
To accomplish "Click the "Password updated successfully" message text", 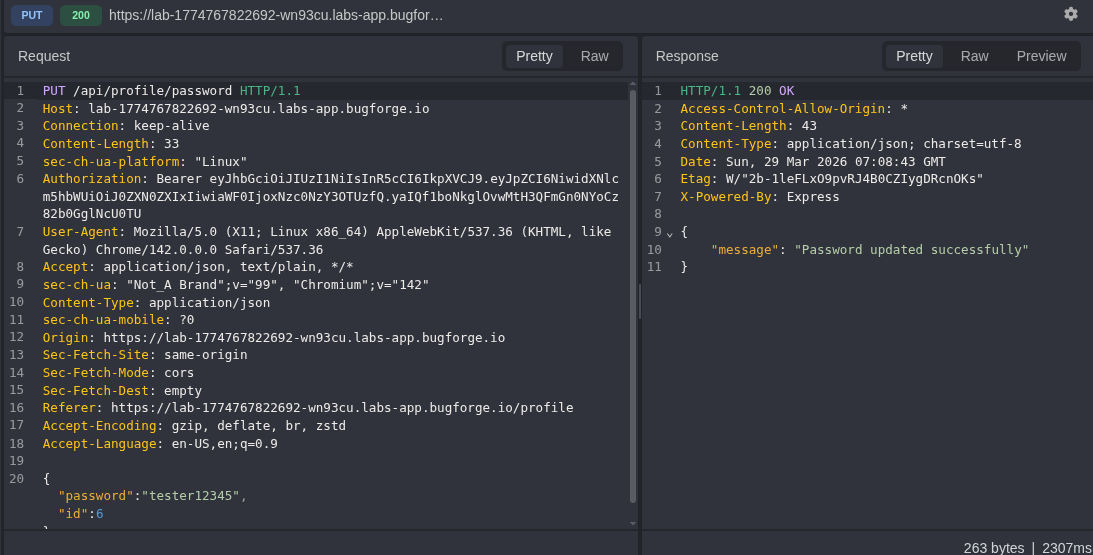I will tap(911, 250).
